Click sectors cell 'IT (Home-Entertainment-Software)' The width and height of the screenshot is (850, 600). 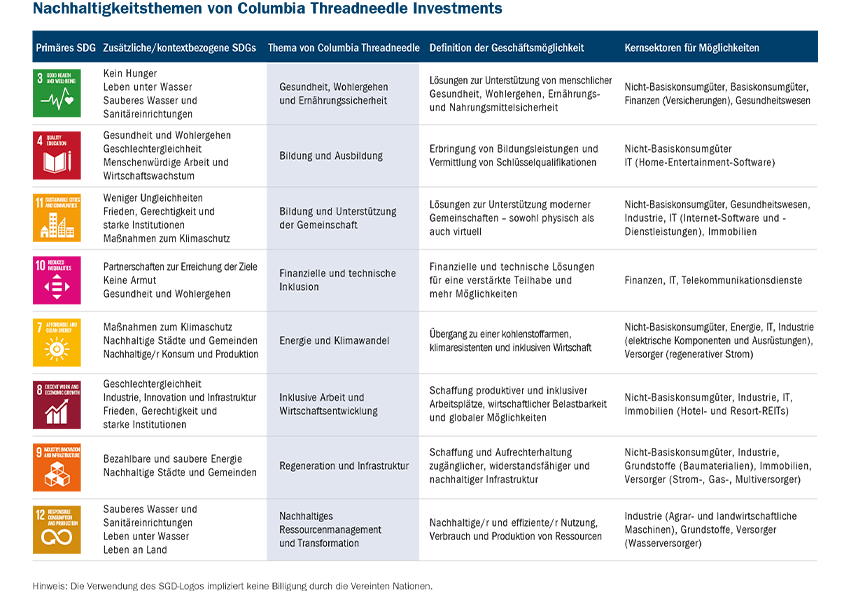point(700,162)
